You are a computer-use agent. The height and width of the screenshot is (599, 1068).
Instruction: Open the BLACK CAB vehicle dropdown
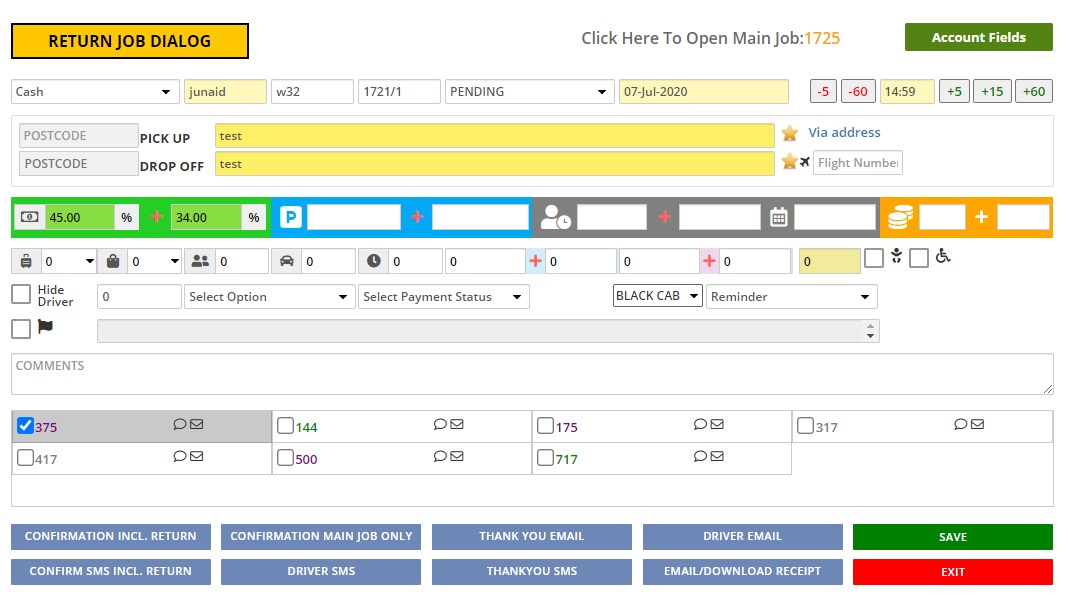[657, 296]
